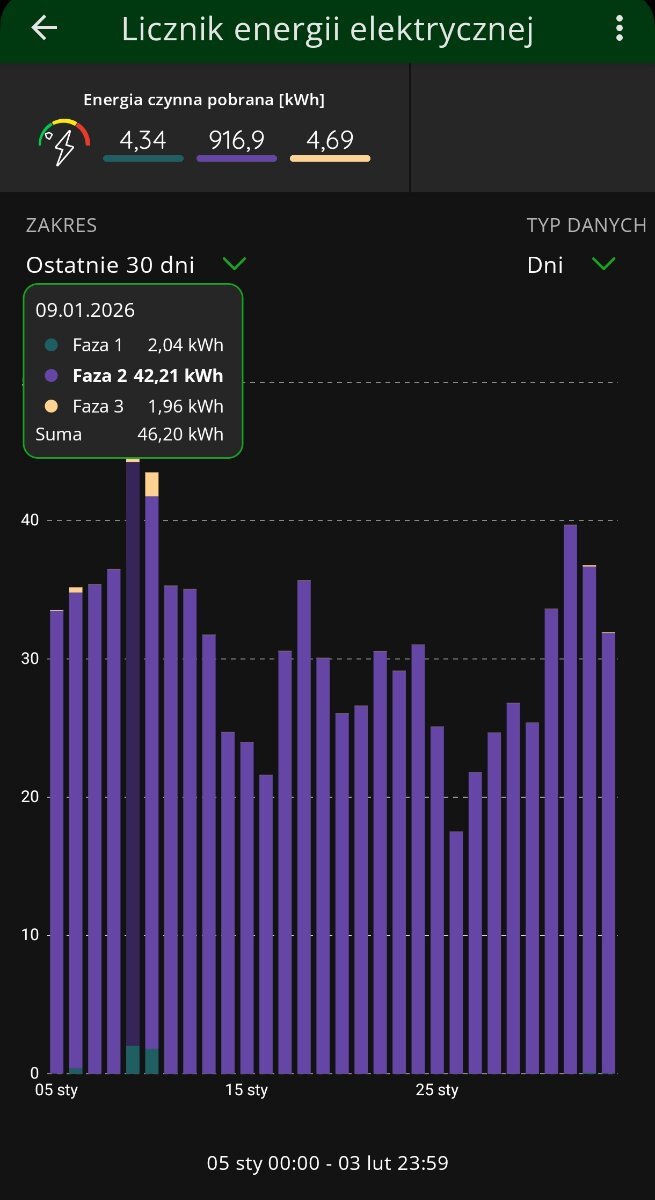The image size is (655, 1200).
Task: Tap the Faza 2 purple legend dot
Action: coord(52,376)
